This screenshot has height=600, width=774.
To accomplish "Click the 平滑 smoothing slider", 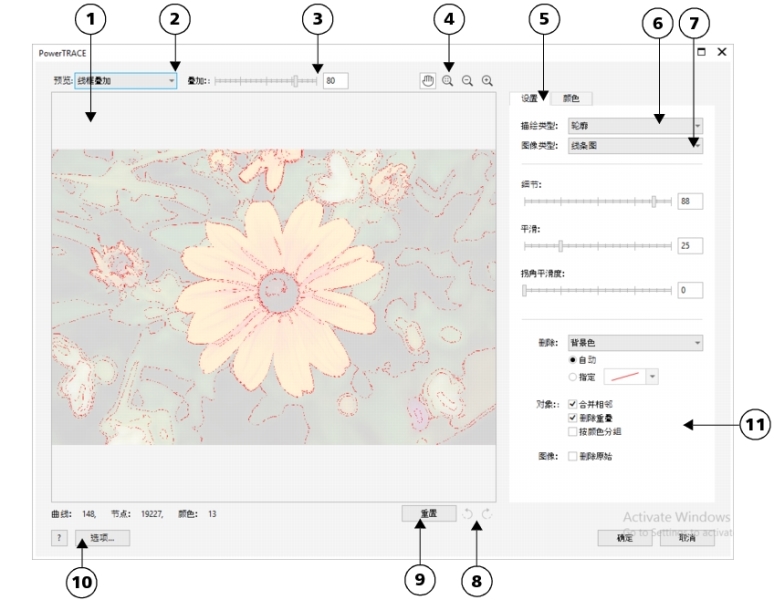I will point(598,245).
